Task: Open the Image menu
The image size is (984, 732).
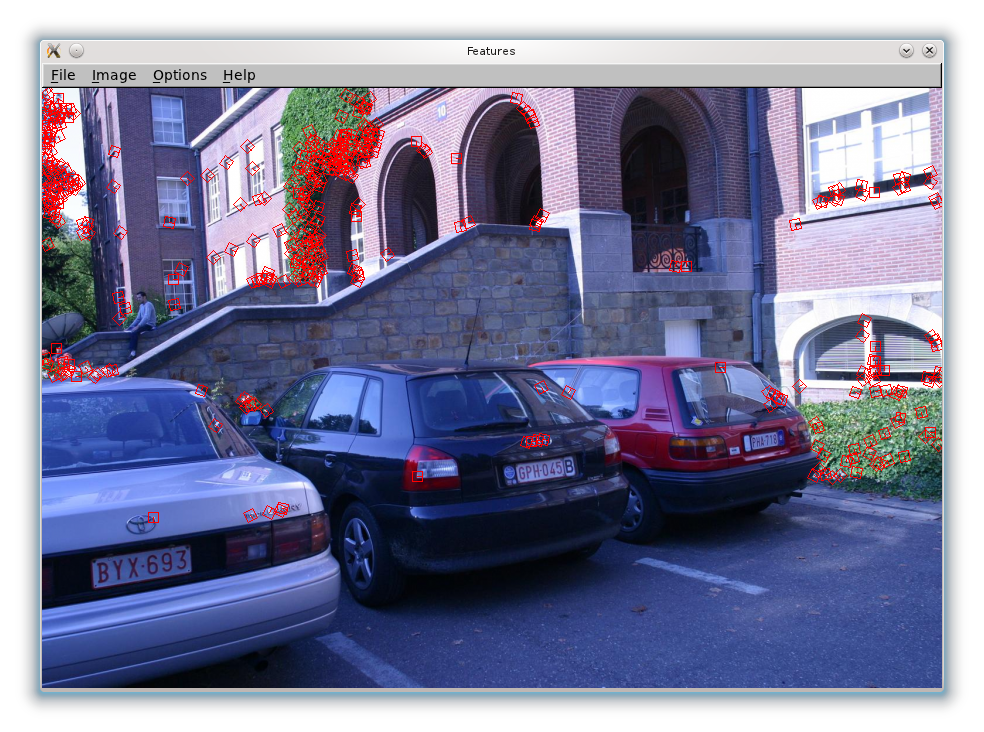Action: (x=114, y=75)
